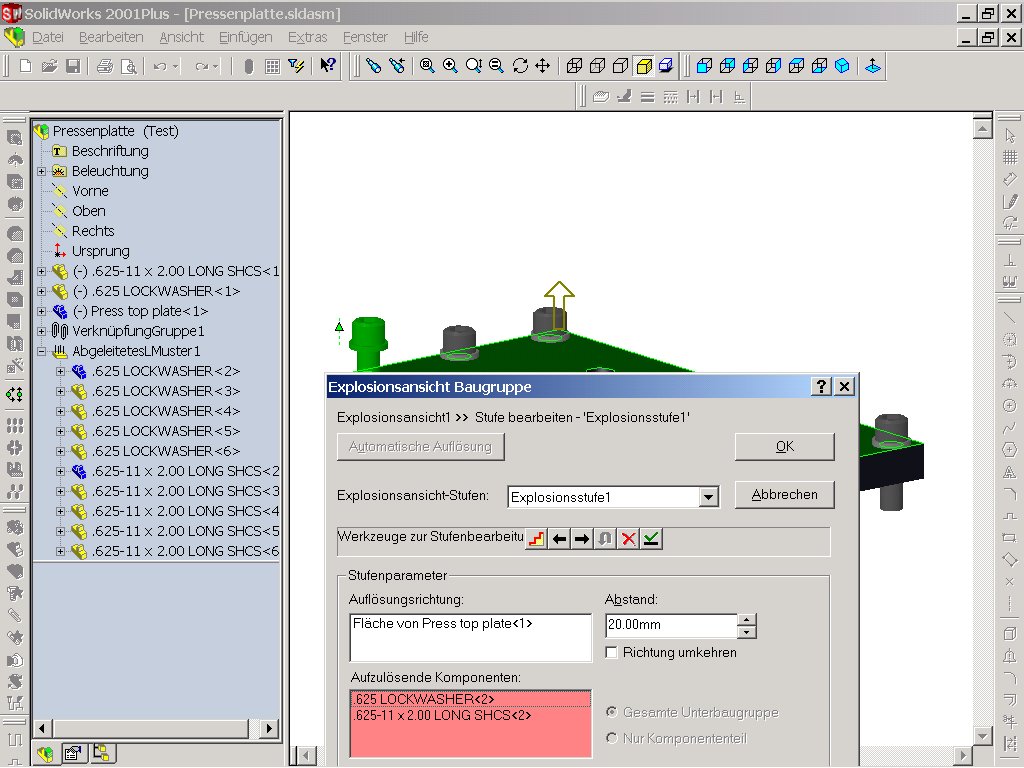Go to next step with right arrow

(582, 539)
